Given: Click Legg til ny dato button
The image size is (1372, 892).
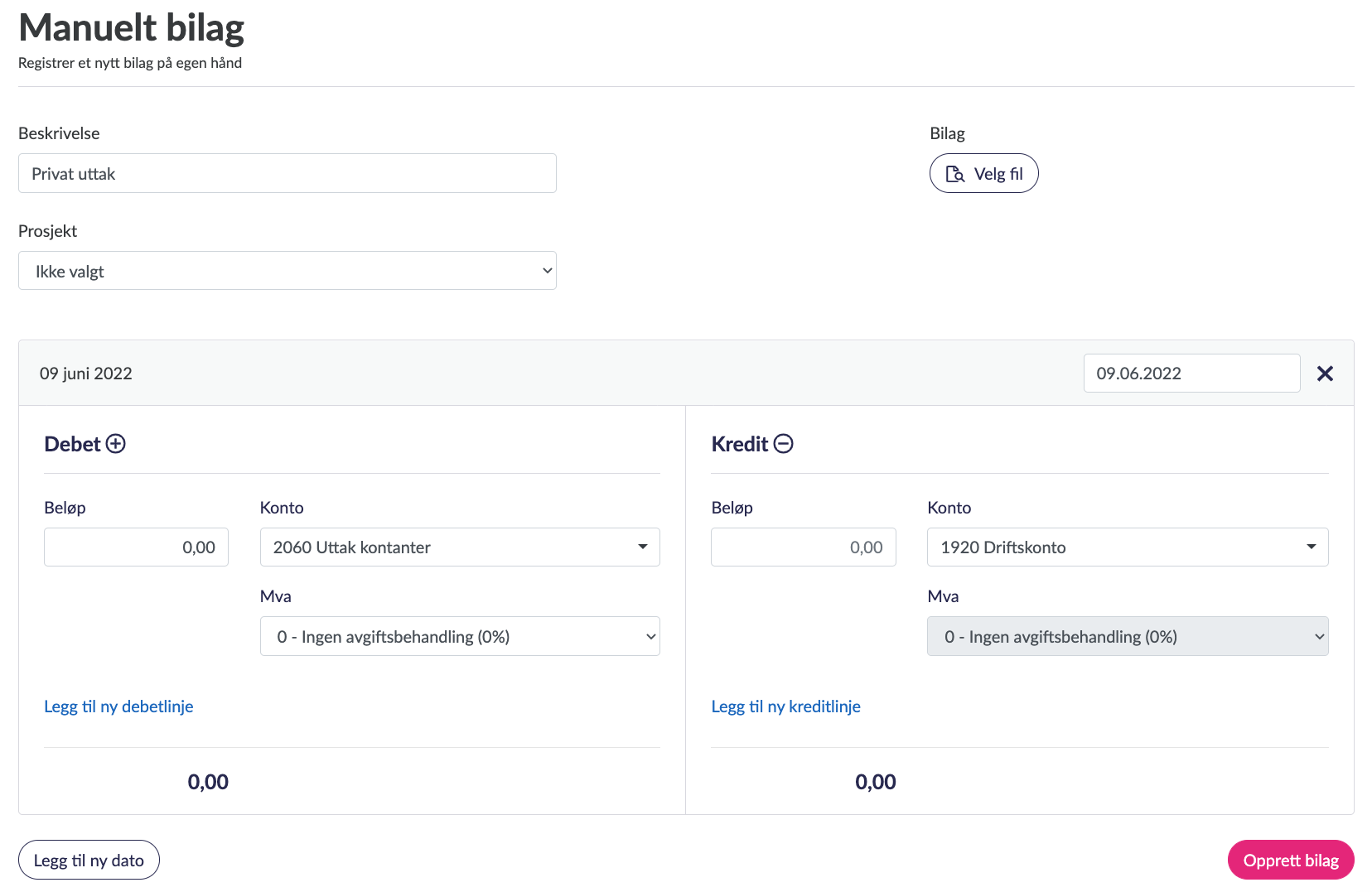Looking at the screenshot, I should [x=89, y=861].
